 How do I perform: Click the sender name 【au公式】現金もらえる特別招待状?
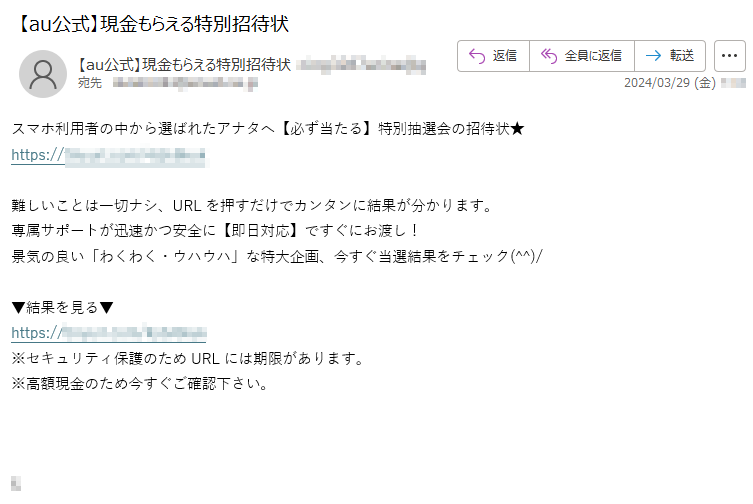[x=183, y=64]
